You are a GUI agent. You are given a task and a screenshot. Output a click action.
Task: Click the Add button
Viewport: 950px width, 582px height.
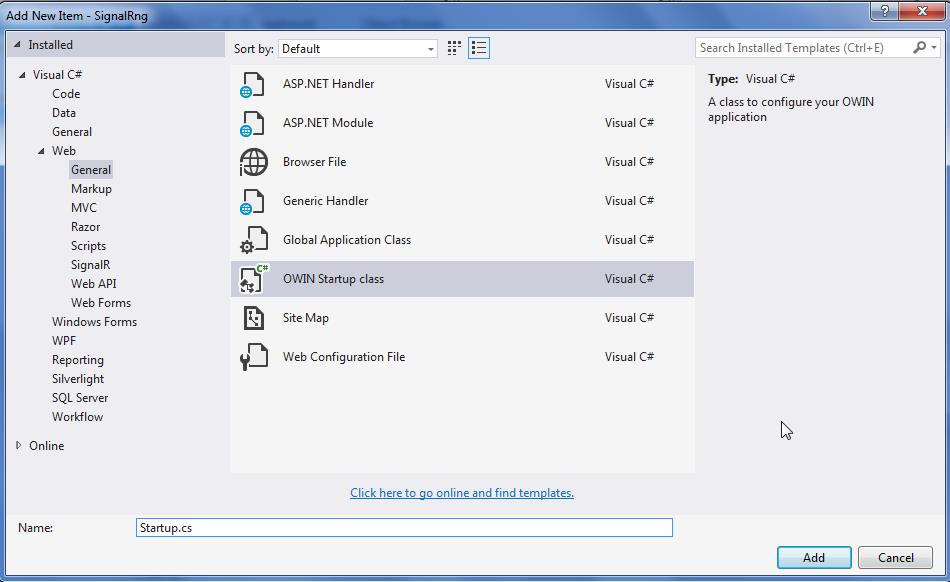(x=814, y=558)
